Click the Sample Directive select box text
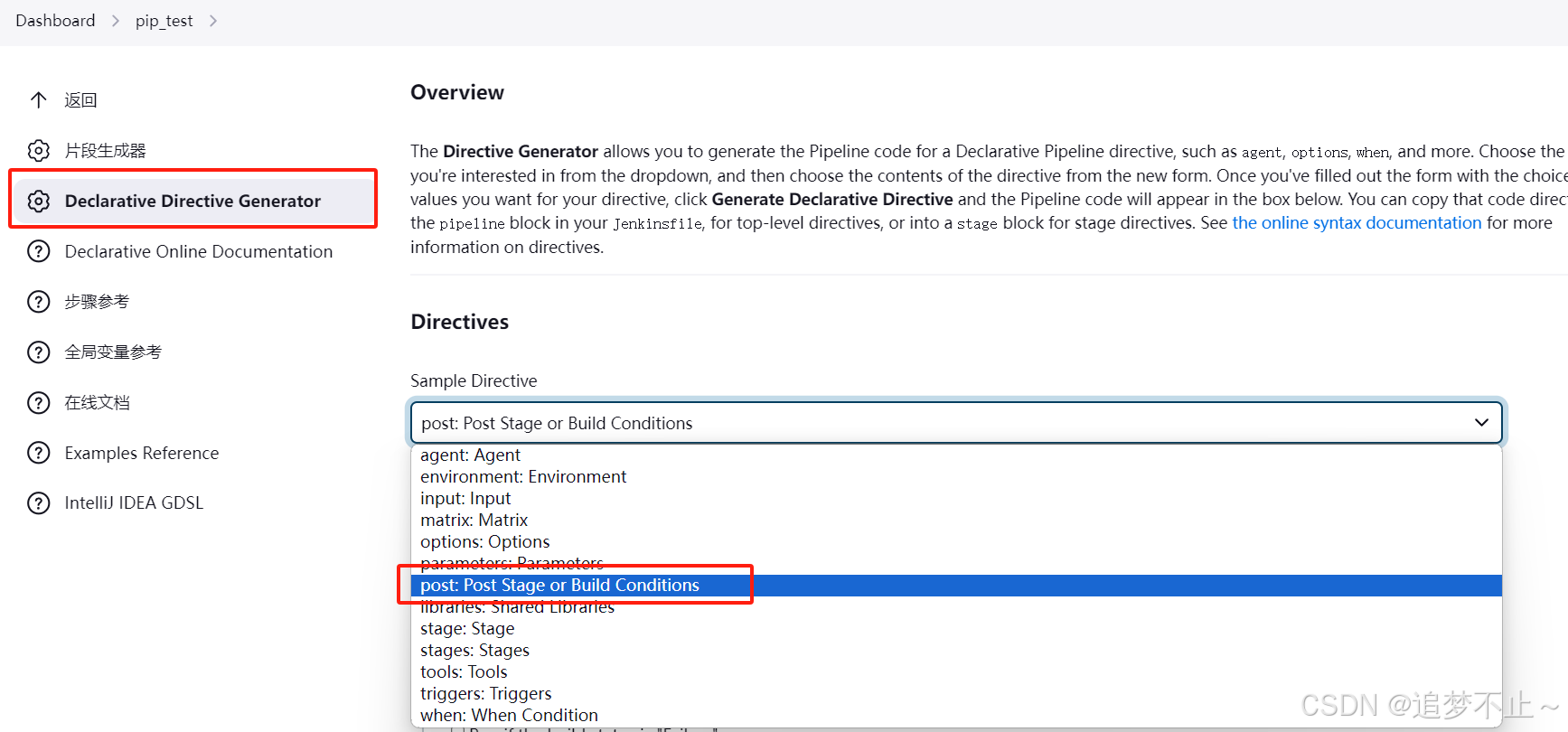The height and width of the screenshot is (732, 1568). [557, 423]
